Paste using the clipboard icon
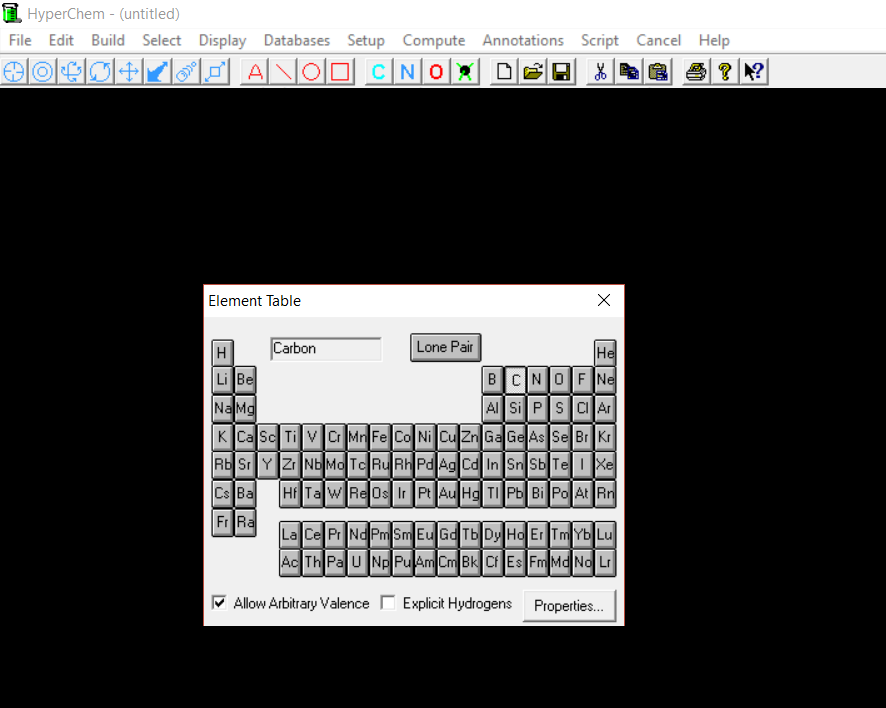 click(658, 72)
